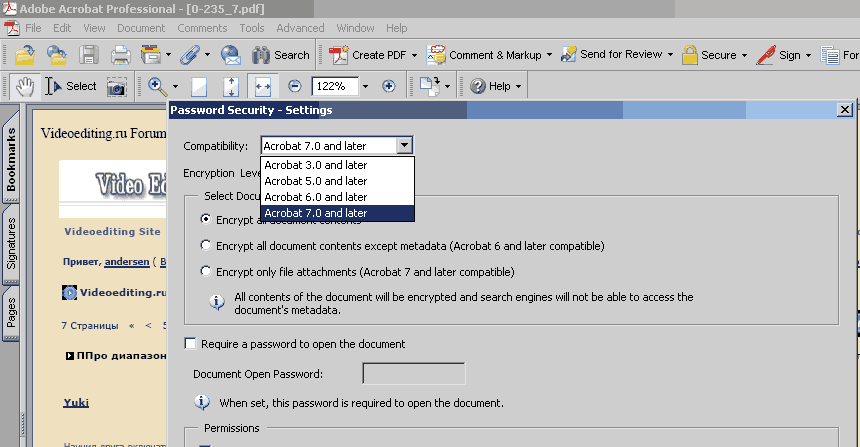860x447 pixels.
Task: Open zoom percentage dropdown arrow
Action: tap(365, 86)
